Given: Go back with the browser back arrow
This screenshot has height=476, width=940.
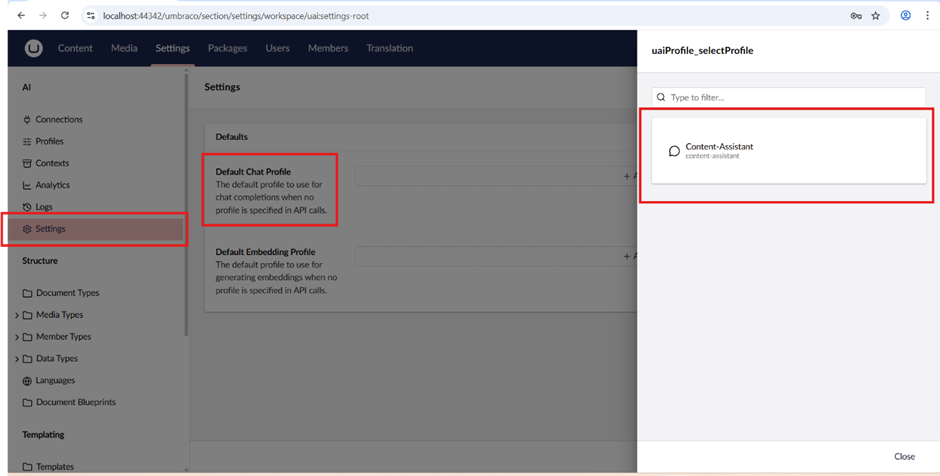Looking at the screenshot, I should (21, 16).
